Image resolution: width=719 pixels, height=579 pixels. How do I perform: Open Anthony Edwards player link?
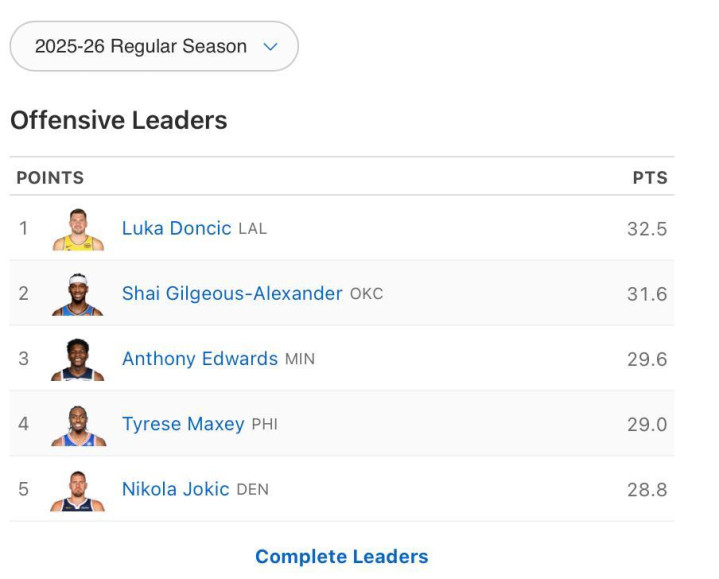[x=200, y=359]
